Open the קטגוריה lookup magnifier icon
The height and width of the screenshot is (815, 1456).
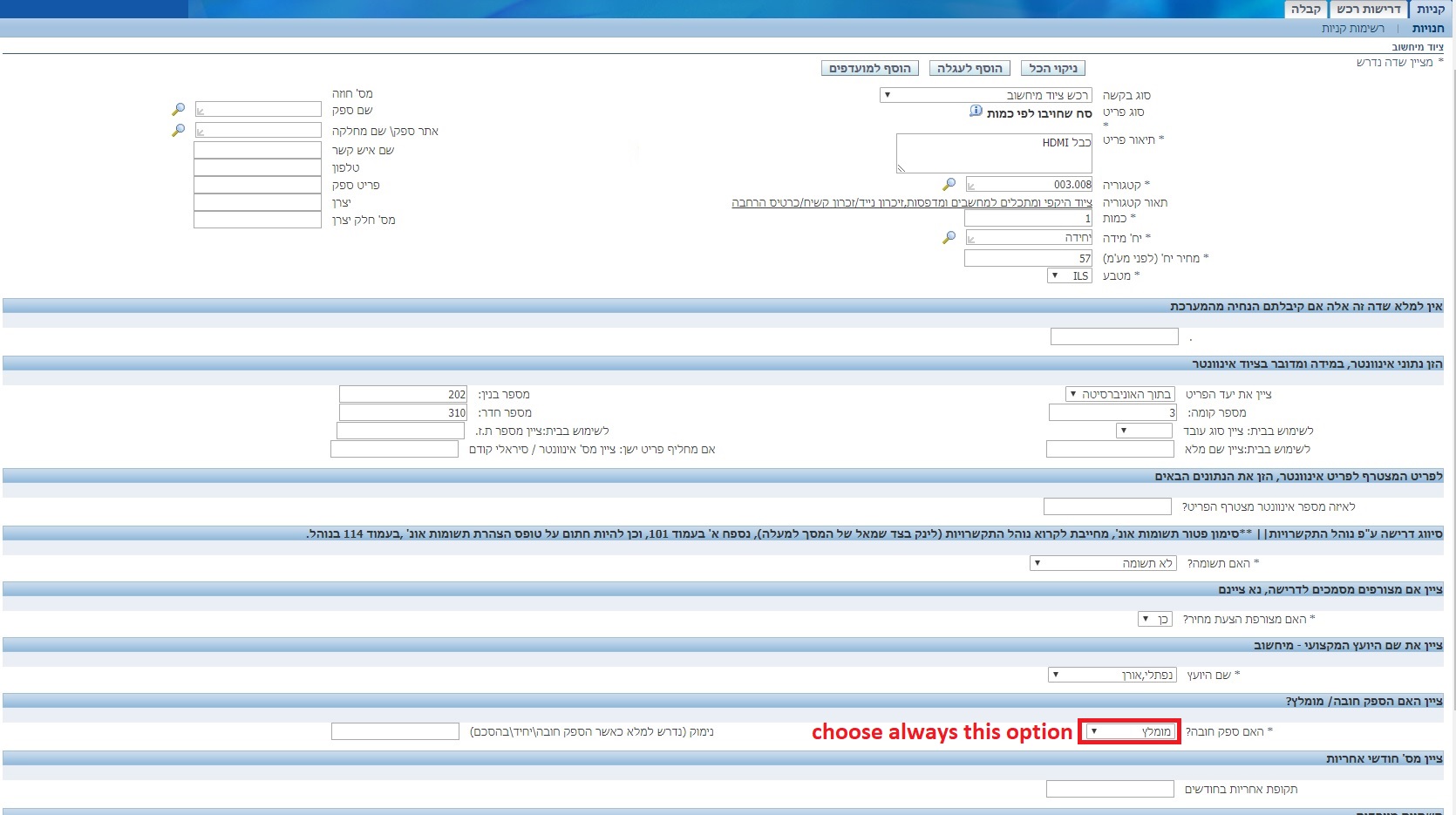click(x=949, y=184)
